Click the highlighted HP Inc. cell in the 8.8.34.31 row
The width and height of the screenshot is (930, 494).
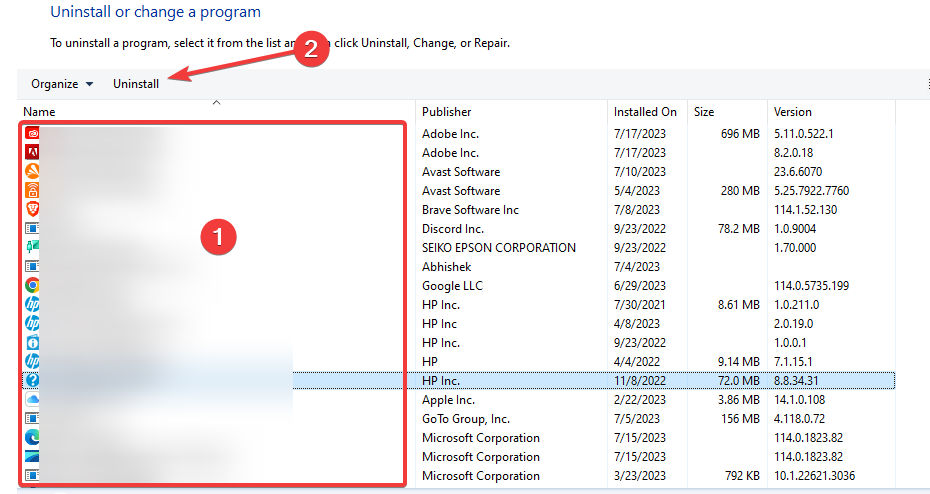pyautogui.click(x=441, y=380)
